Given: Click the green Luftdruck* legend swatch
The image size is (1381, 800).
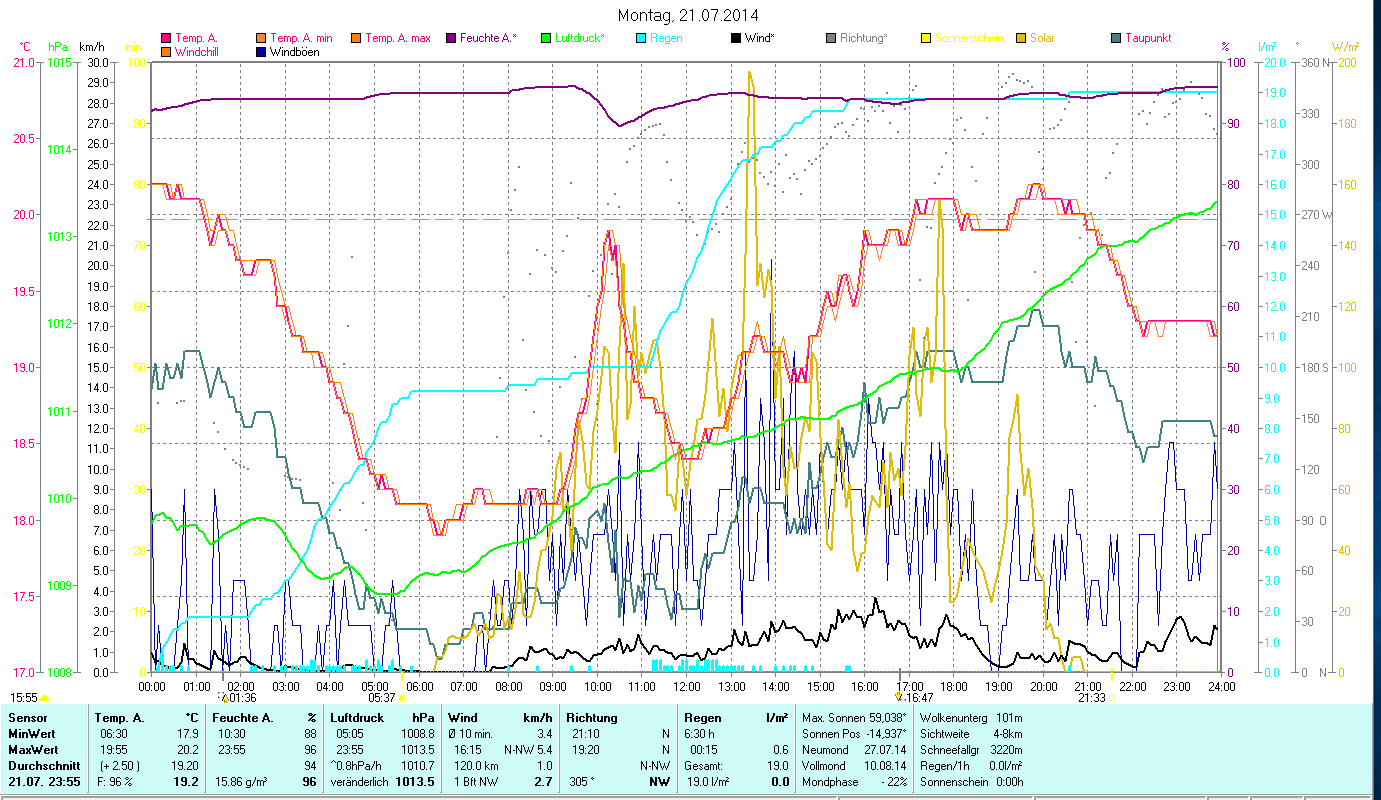Looking at the screenshot, I should click(546, 39).
